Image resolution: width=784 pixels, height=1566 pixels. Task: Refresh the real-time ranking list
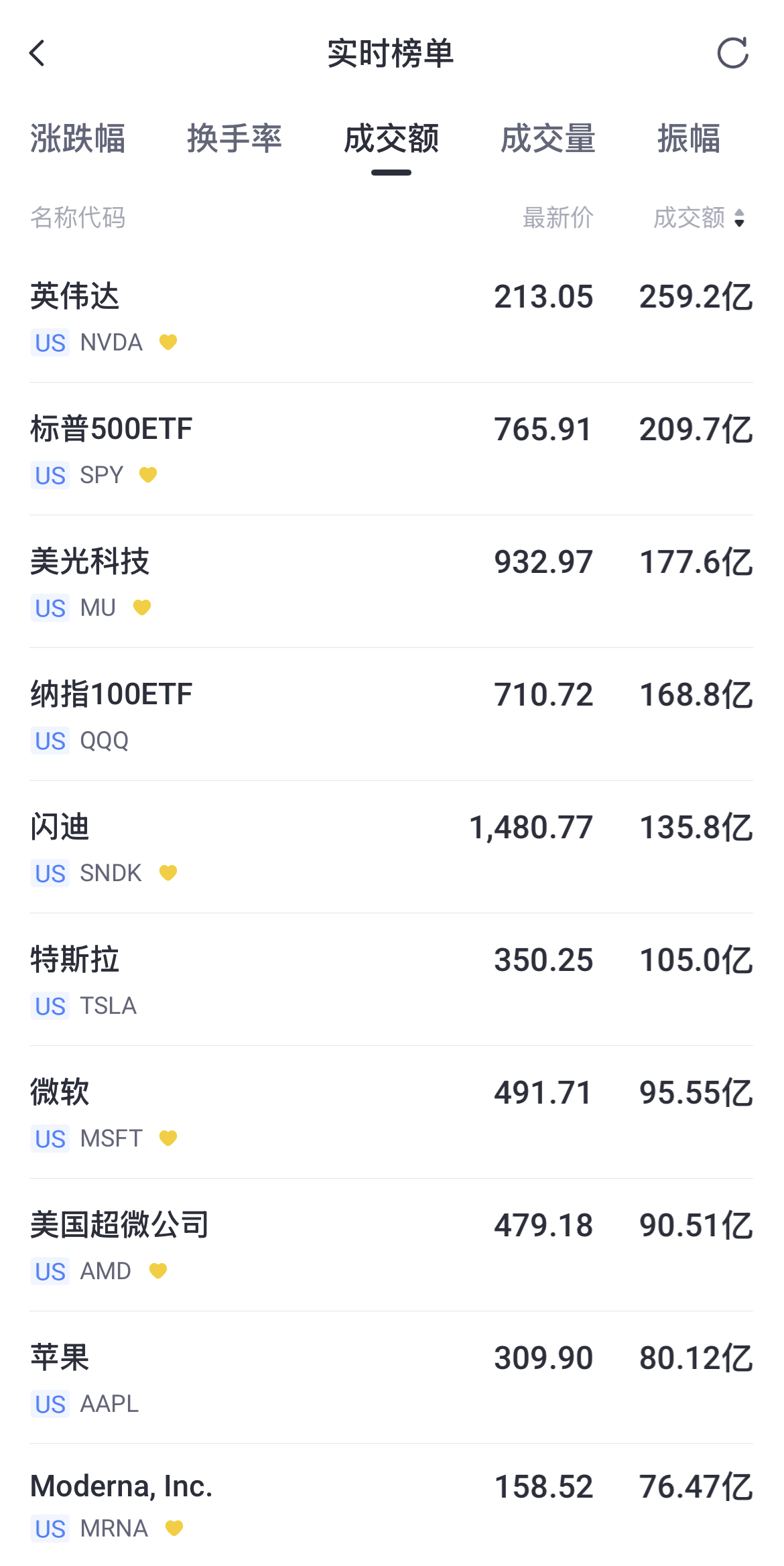[x=732, y=53]
